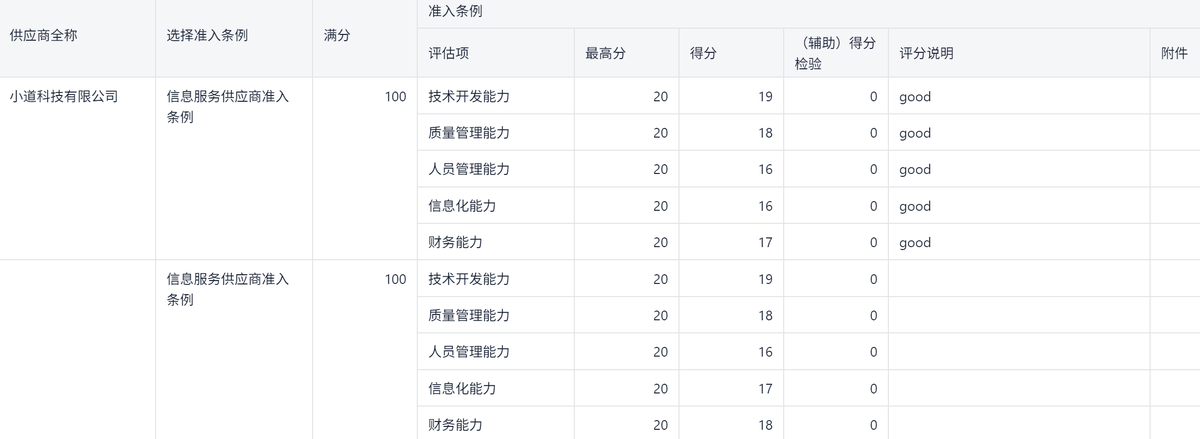This screenshot has width=1200, height=439.
Task: Click 小道科技有限公司's 信息服务供应商准入条例 cell
Action: coord(227,106)
